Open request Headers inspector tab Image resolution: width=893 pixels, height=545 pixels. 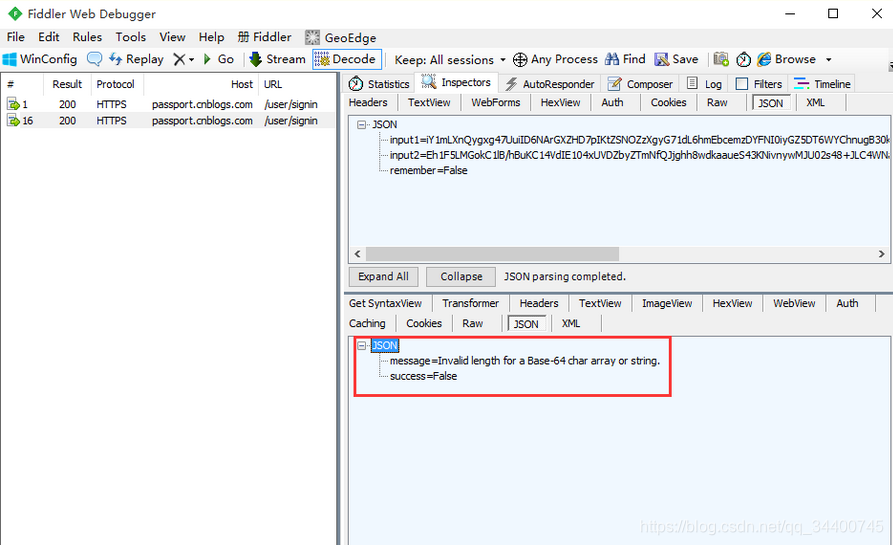[368, 103]
